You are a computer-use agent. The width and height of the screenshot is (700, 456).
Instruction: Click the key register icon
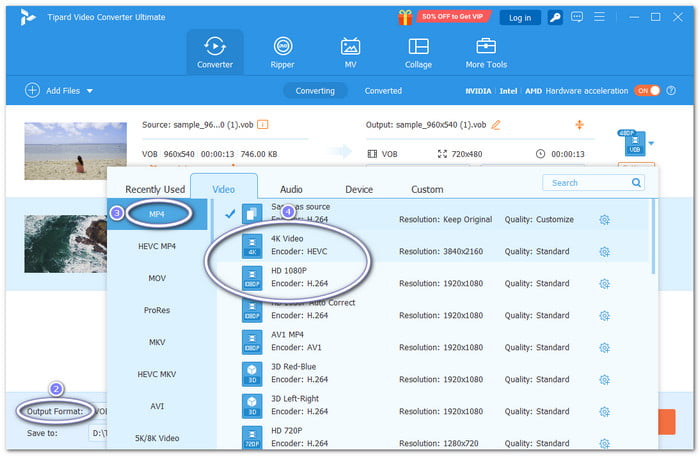(555, 17)
